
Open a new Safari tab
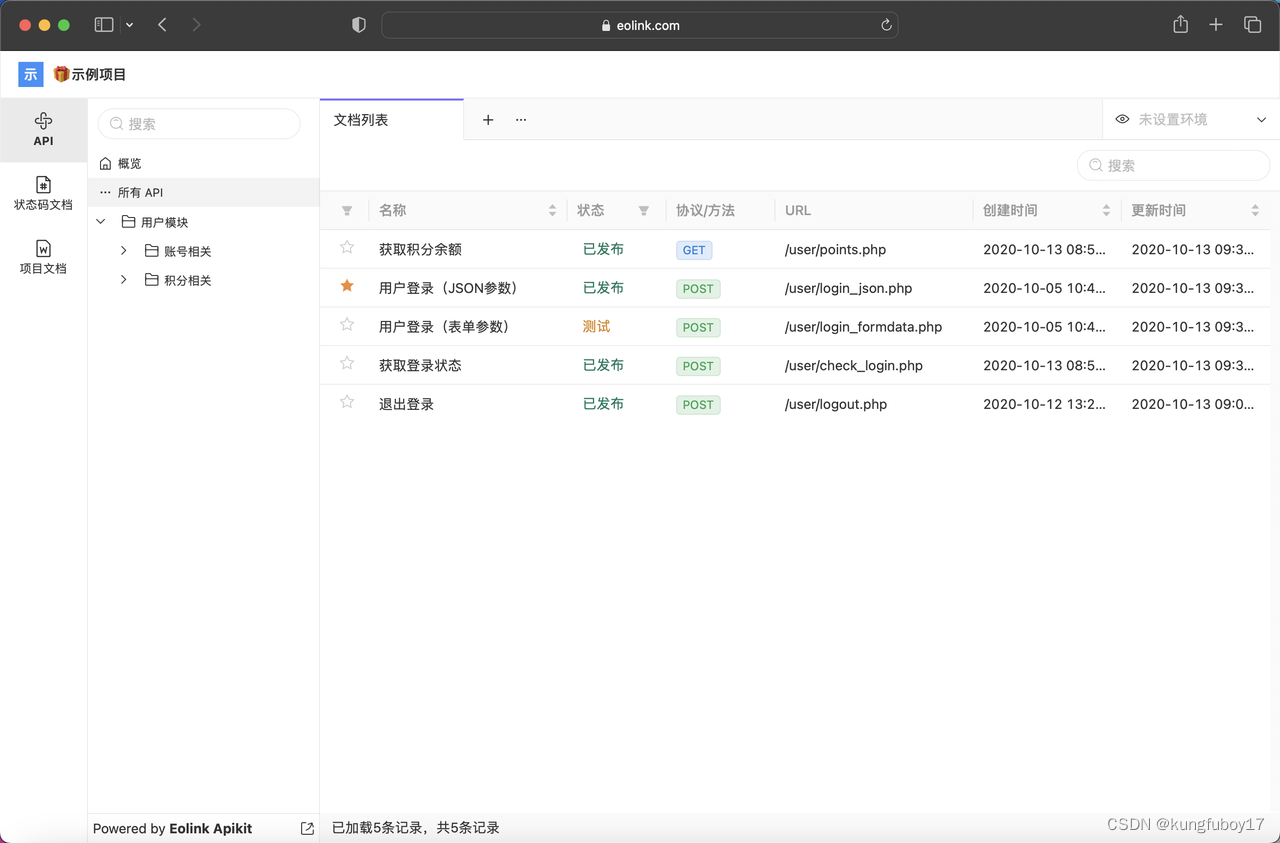coord(1216,25)
